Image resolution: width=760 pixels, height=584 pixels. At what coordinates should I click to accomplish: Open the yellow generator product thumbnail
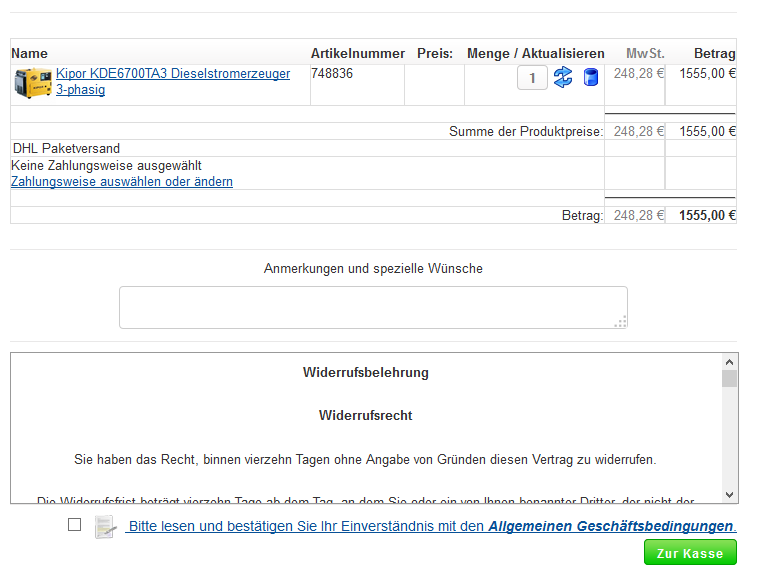pos(33,82)
